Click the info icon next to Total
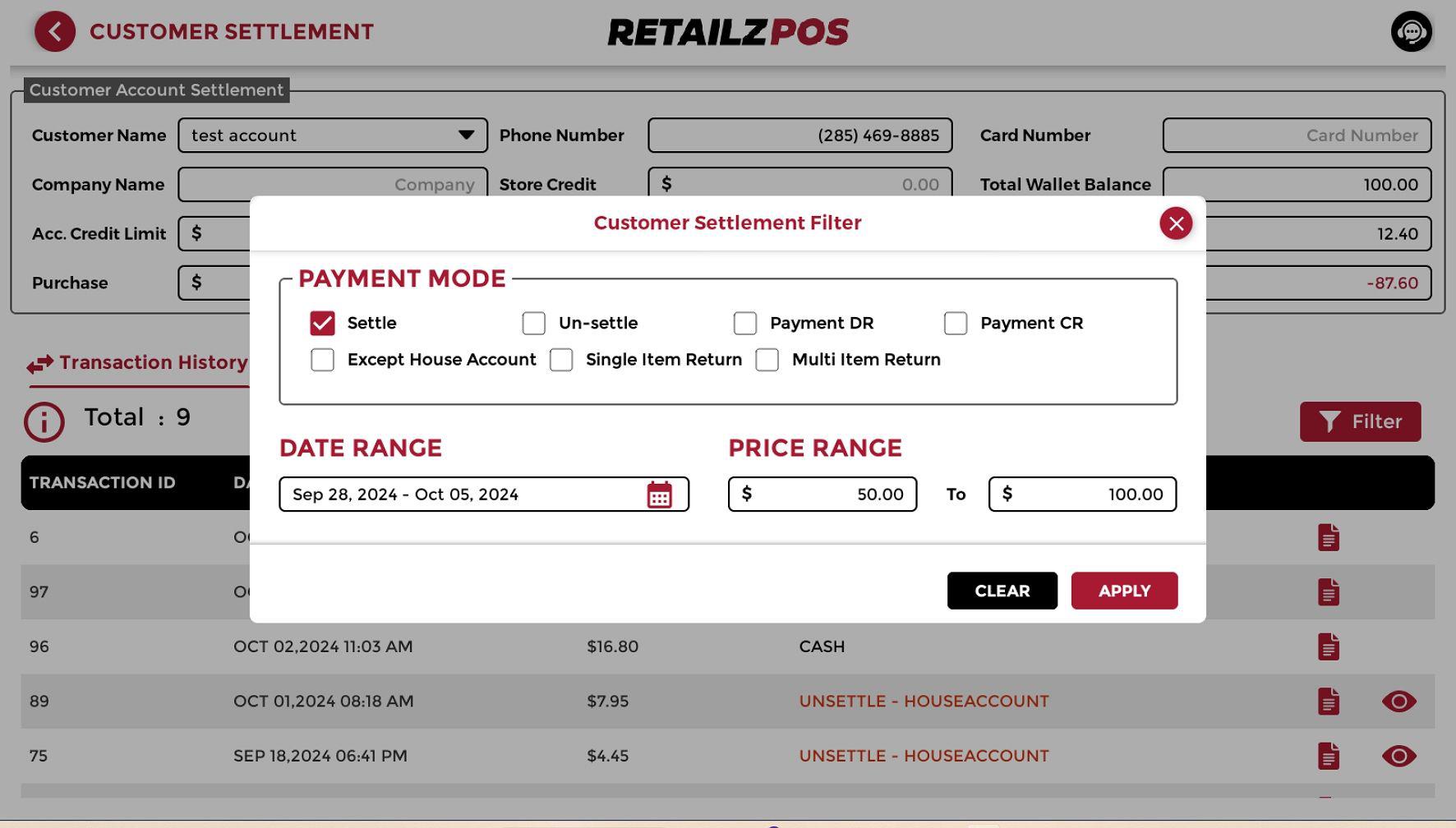 (x=44, y=422)
